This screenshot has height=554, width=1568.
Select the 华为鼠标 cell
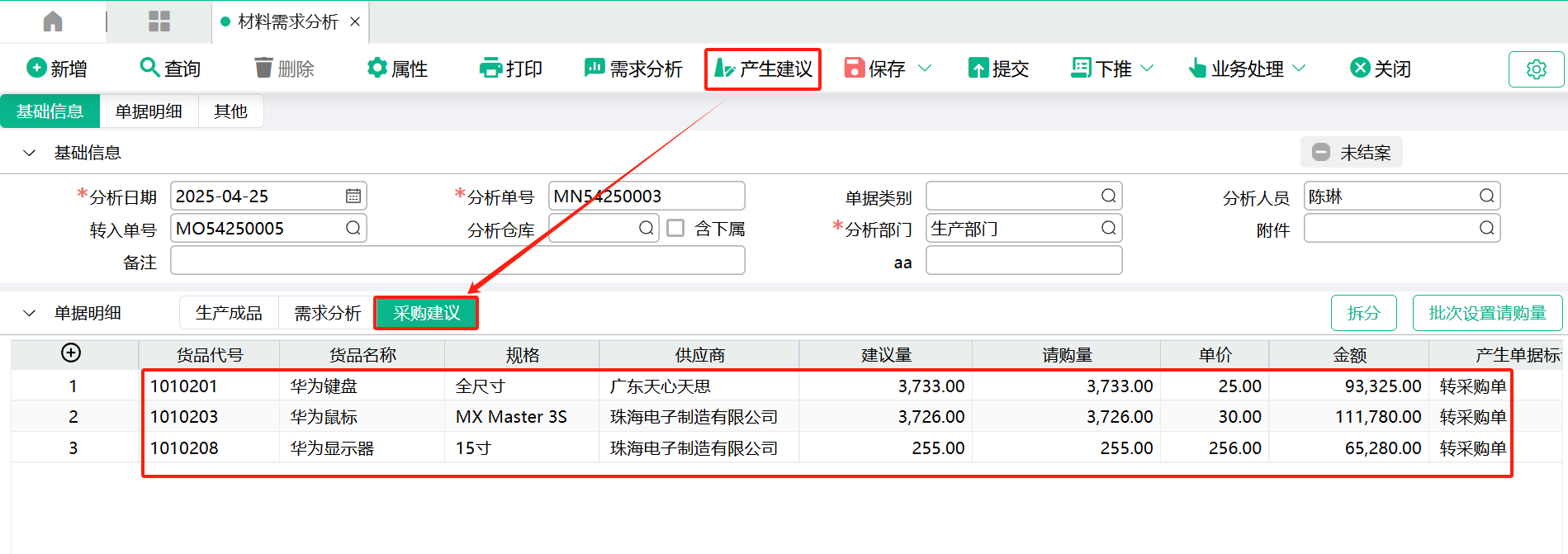click(362, 417)
